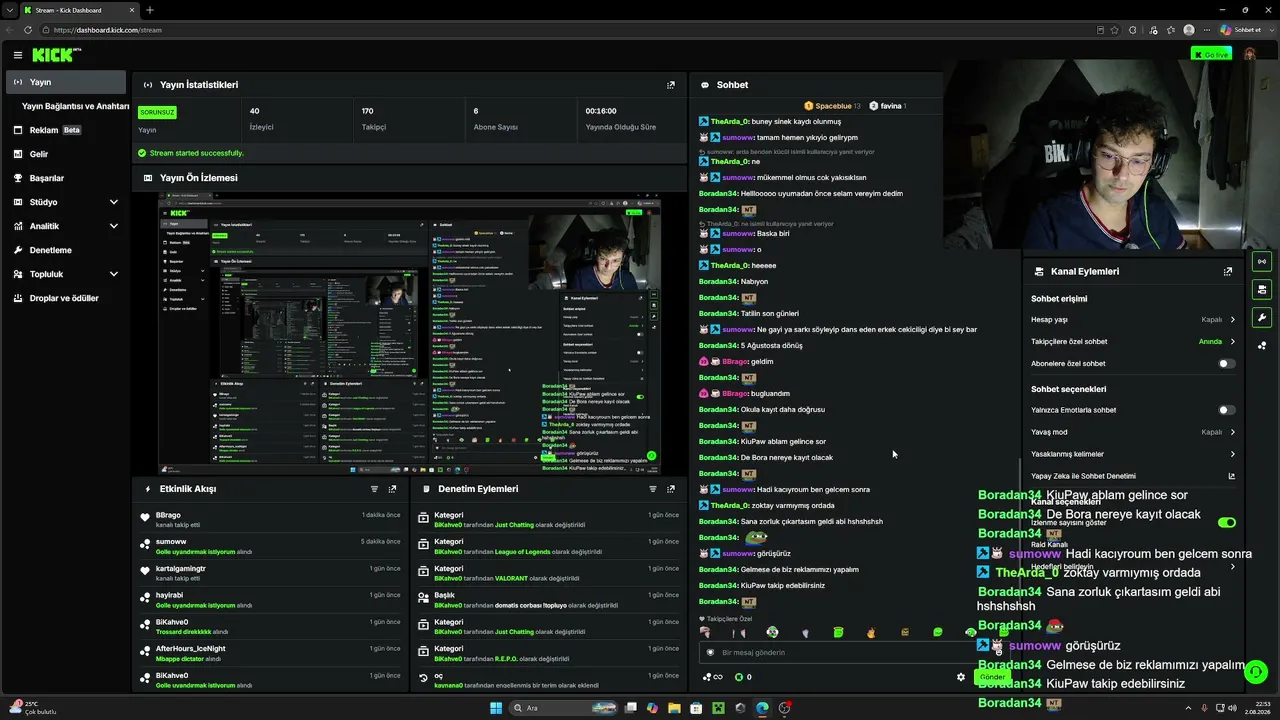Filter the Etkinlik Akışı list

point(375,489)
